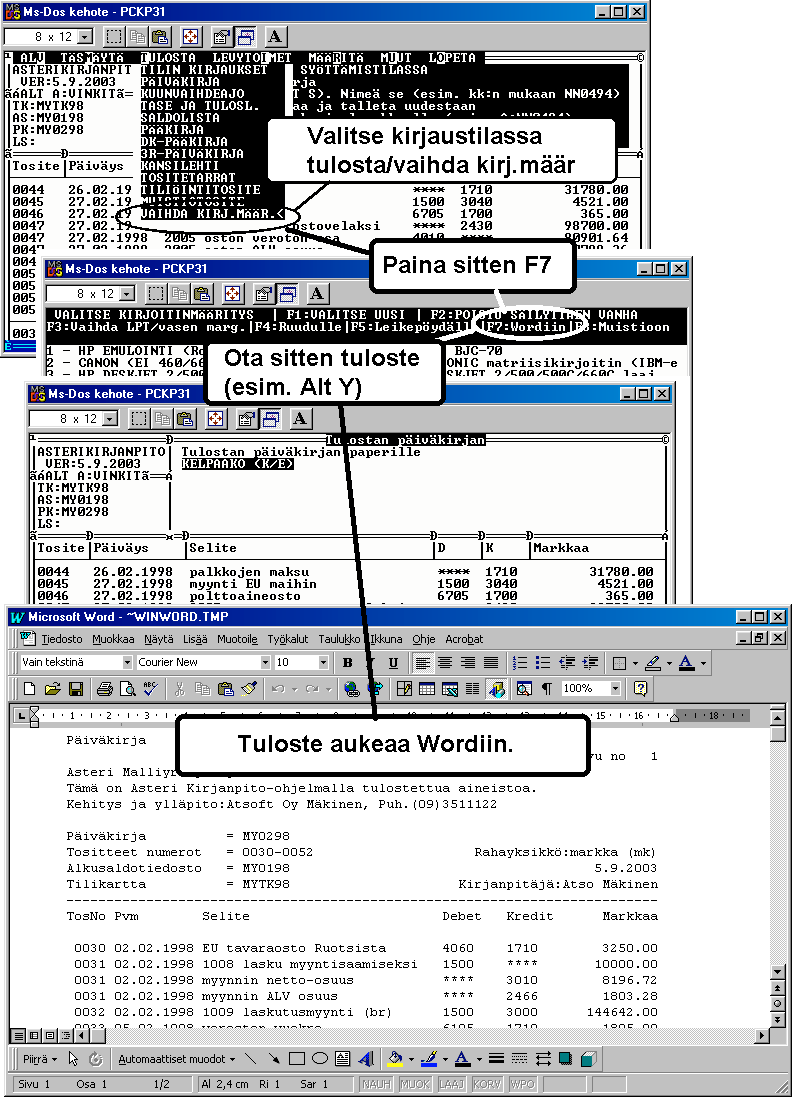The height and width of the screenshot is (1102, 794).
Task: Open Print Preview in Word
Action: [x=127, y=689]
